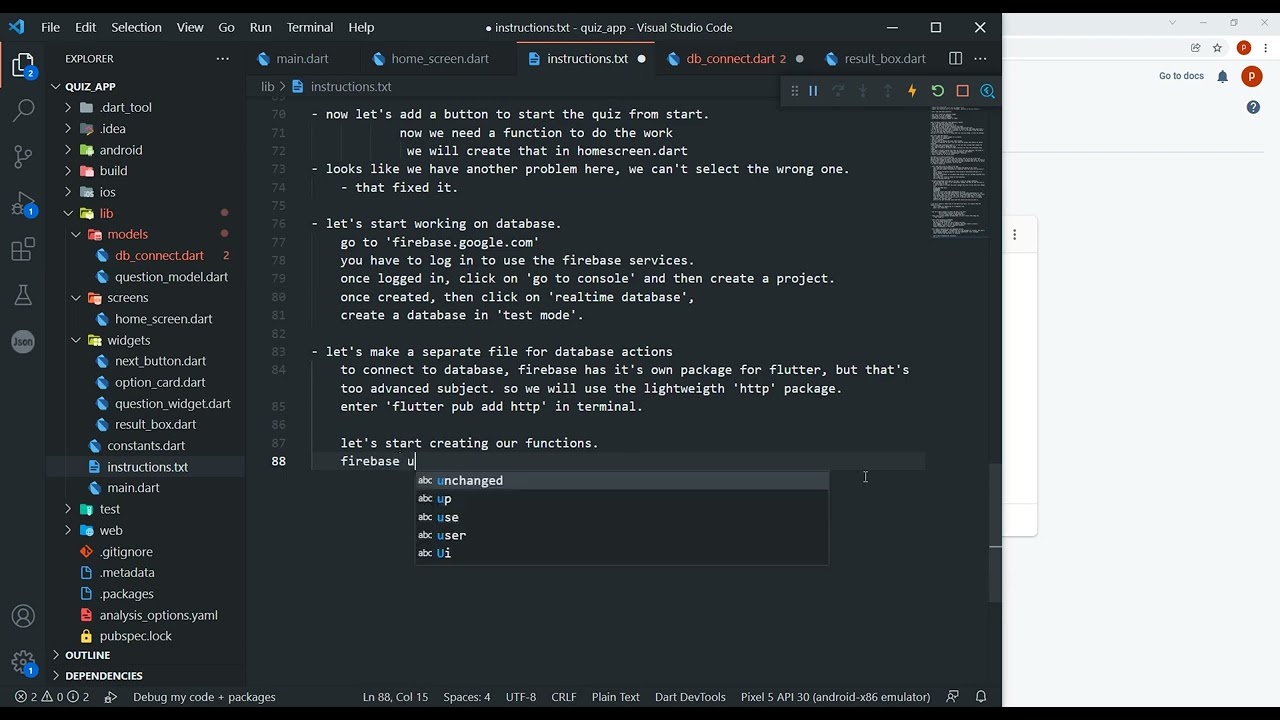The image size is (1280, 720).
Task: Open Explorer panel more actions ellipsis
Action: [x=223, y=59]
